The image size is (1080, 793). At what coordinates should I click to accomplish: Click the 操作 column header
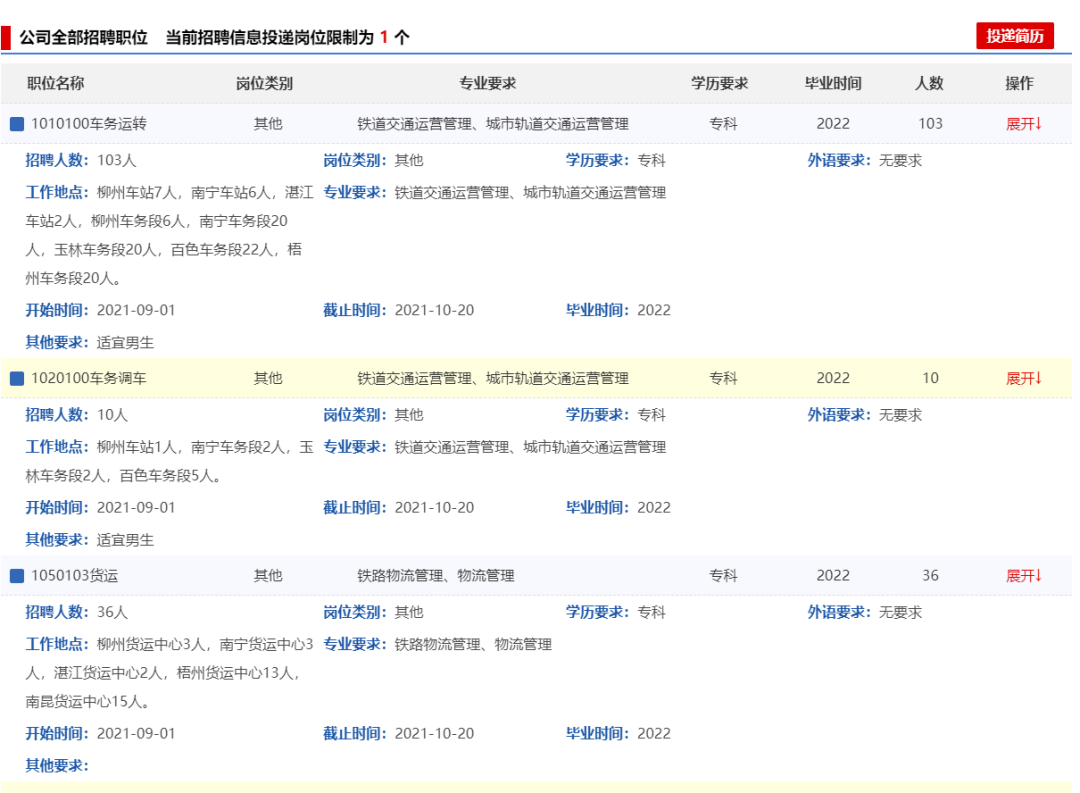[1019, 84]
